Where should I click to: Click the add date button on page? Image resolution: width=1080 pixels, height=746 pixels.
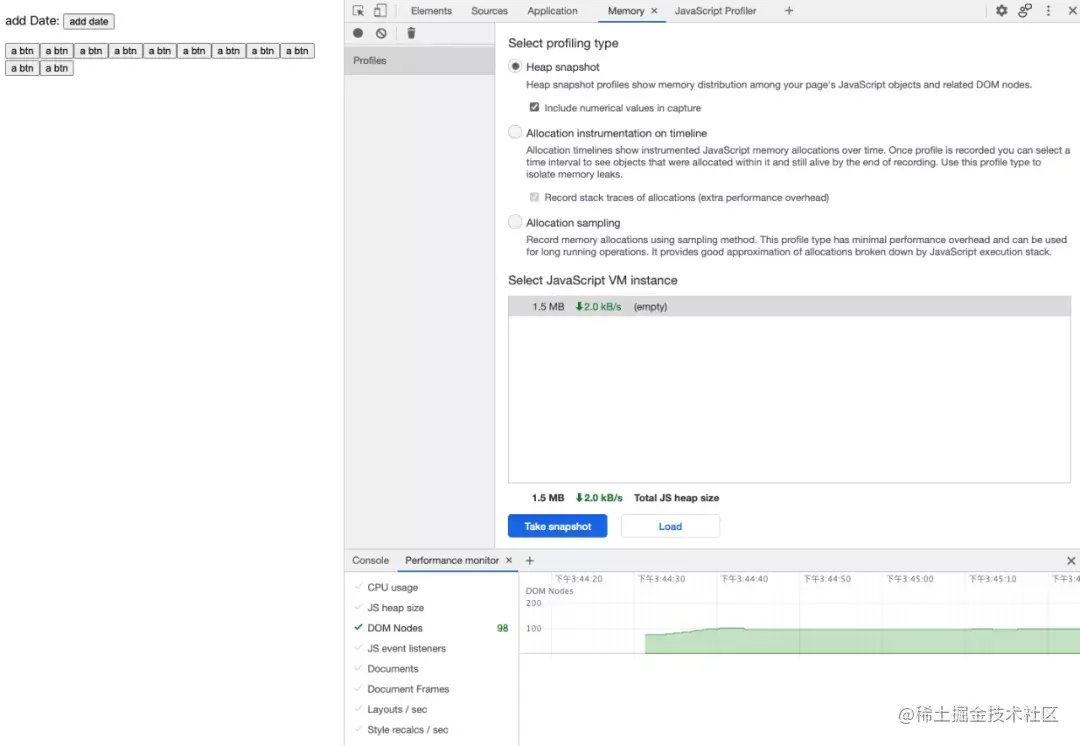coord(89,21)
